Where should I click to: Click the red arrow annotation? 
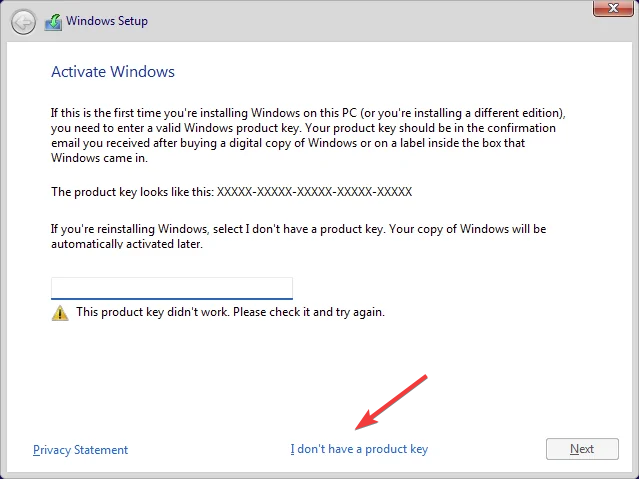click(x=396, y=401)
